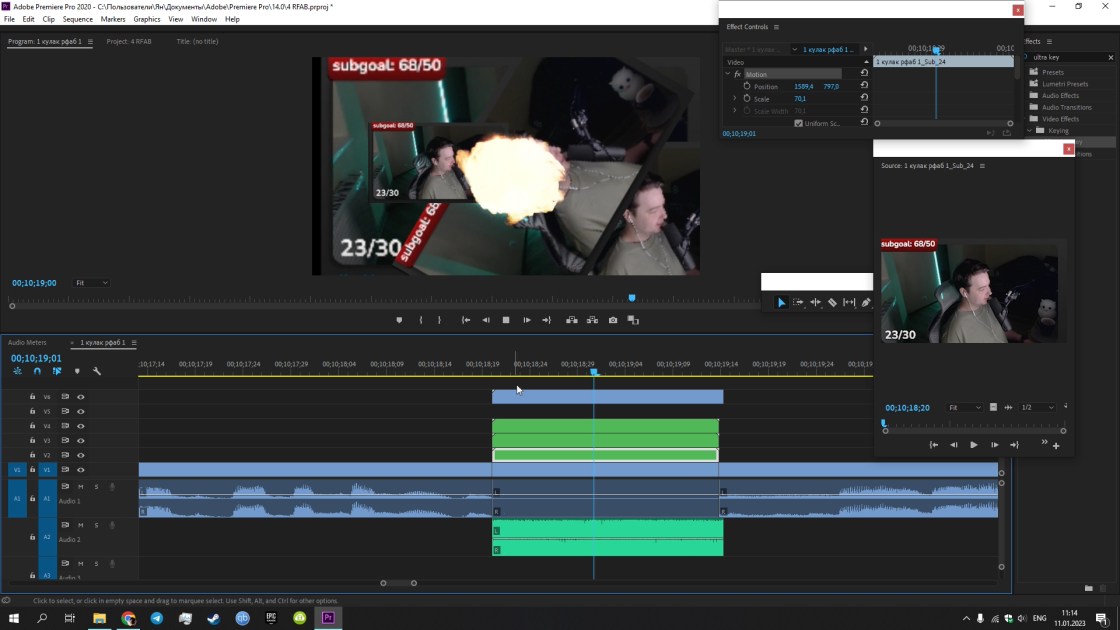The image size is (1120, 630).
Task: Select the Selection tool arrow
Action: pyautogui.click(x=781, y=303)
